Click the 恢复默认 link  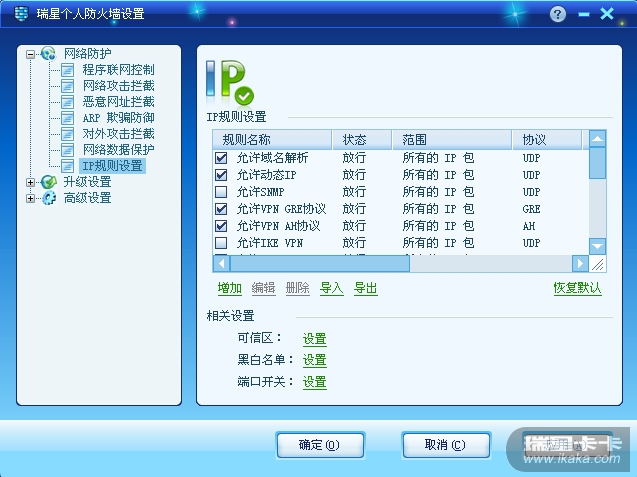tap(577, 288)
